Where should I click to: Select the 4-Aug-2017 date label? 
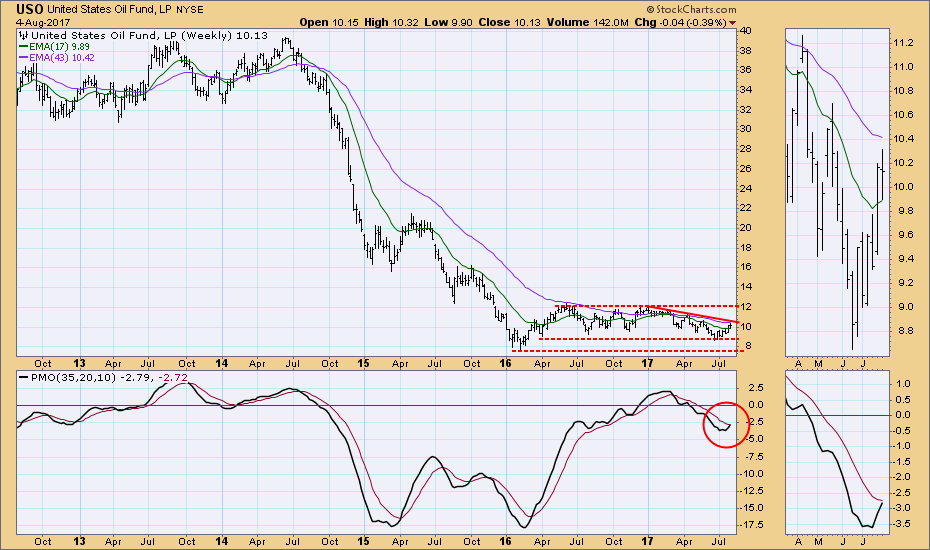[30, 22]
